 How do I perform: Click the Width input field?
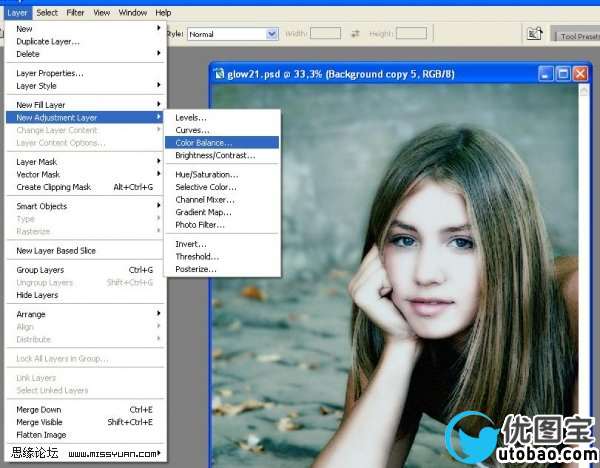pyautogui.click(x=325, y=33)
